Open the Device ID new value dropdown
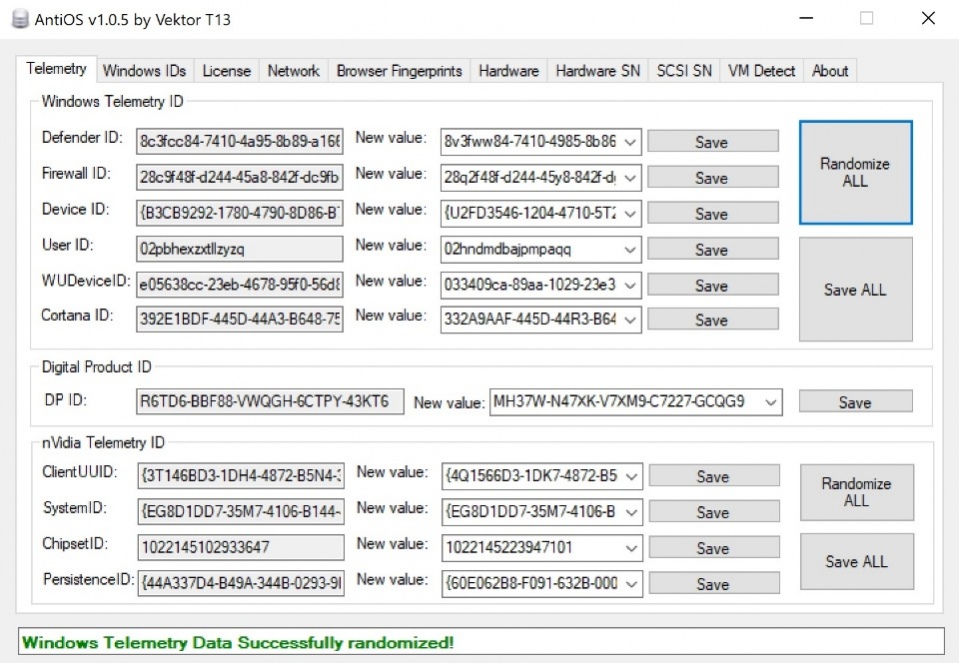Screen dimensions: 959x663 tap(632, 212)
